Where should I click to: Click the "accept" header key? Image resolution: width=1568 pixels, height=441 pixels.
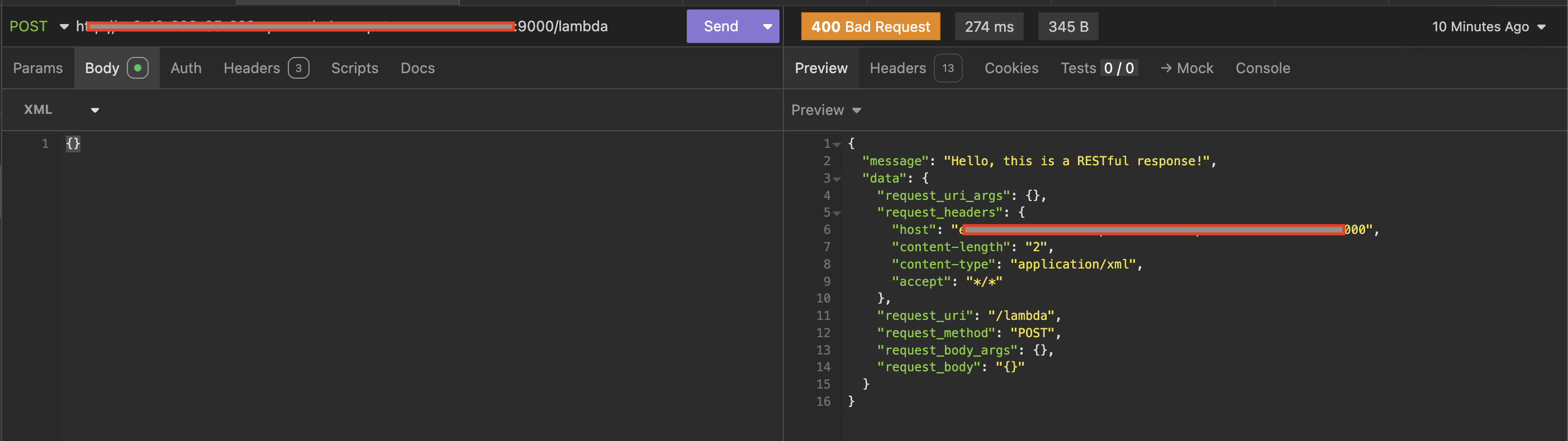[x=921, y=281]
